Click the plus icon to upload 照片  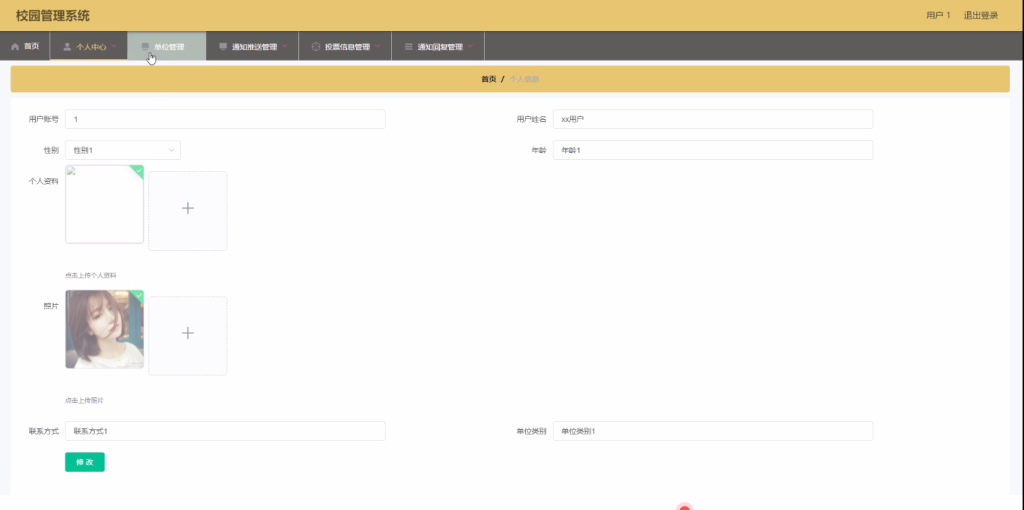tap(187, 333)
